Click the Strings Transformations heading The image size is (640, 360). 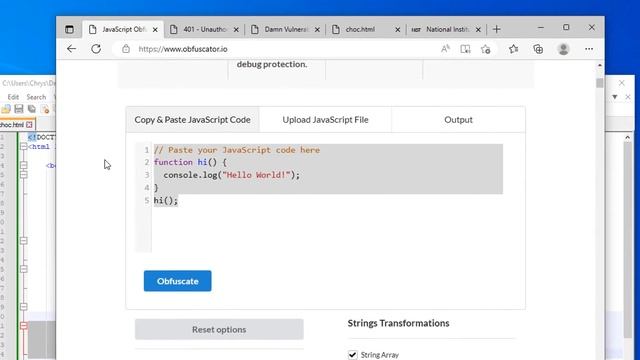tap(398, 323)
